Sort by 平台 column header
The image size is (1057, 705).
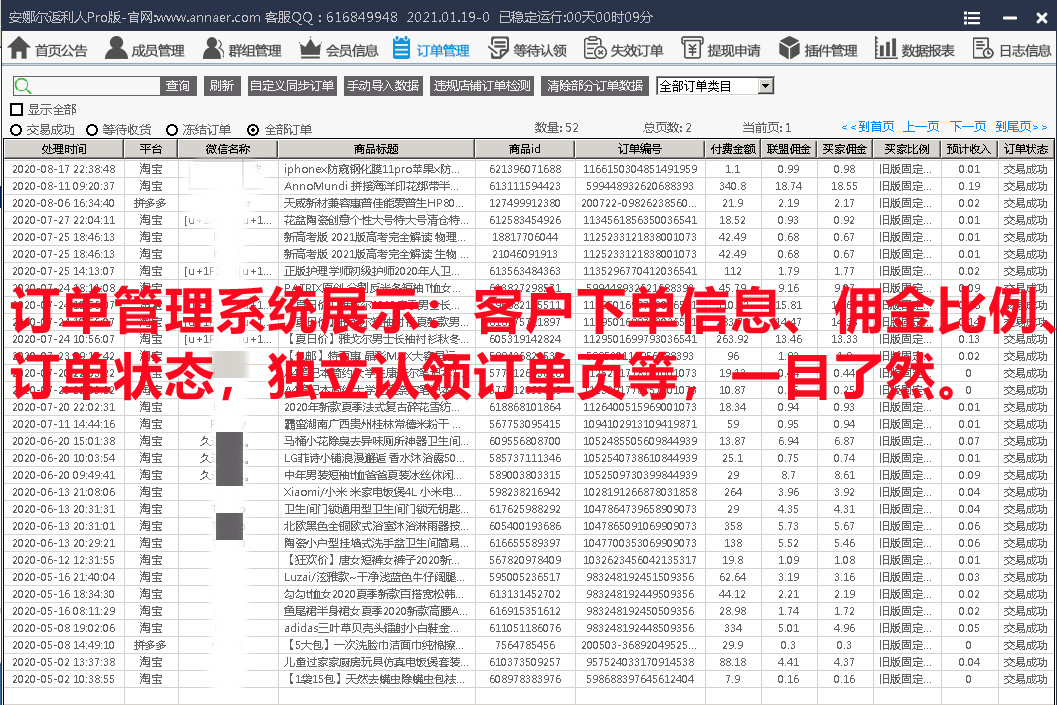pyautogui.click(x=151, y=149)
